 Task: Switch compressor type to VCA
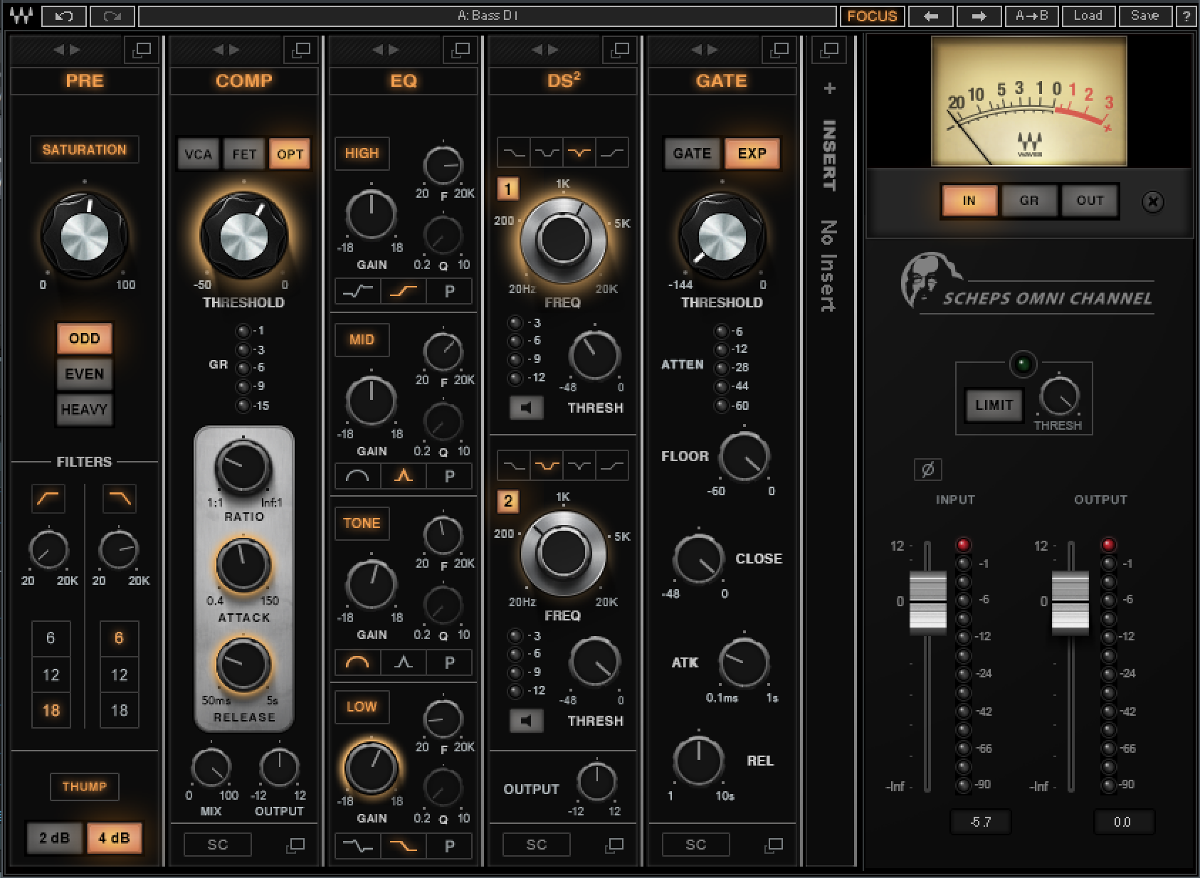click(x=198, y=154)
